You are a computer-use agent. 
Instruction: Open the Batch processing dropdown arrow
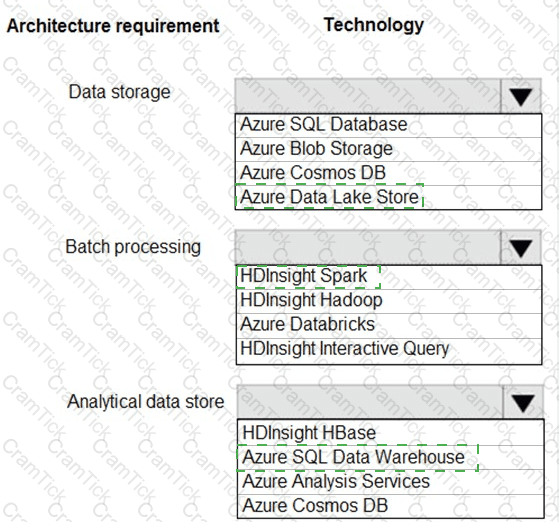click(521, 247)
